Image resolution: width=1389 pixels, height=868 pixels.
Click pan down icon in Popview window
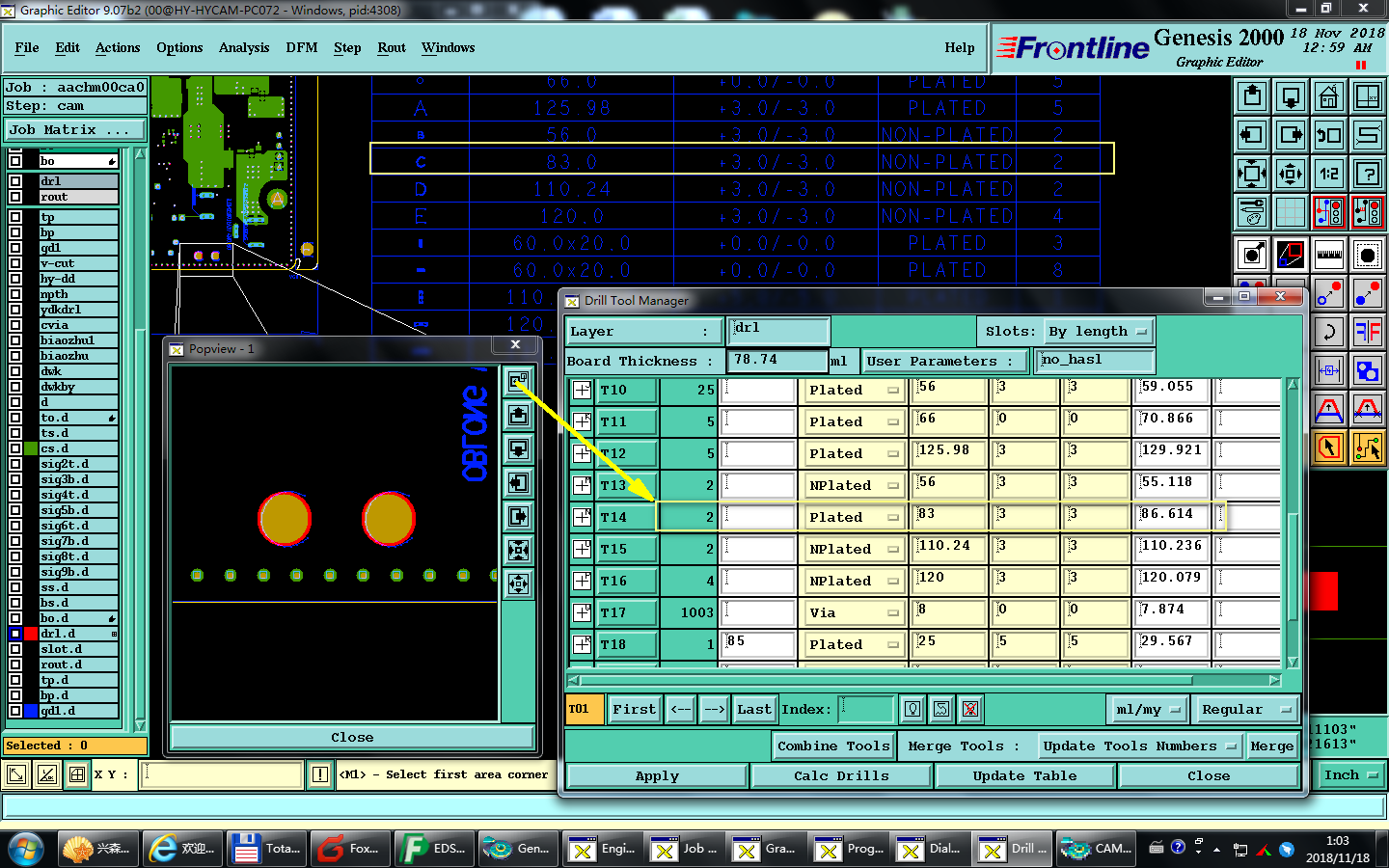click(519, 449)
